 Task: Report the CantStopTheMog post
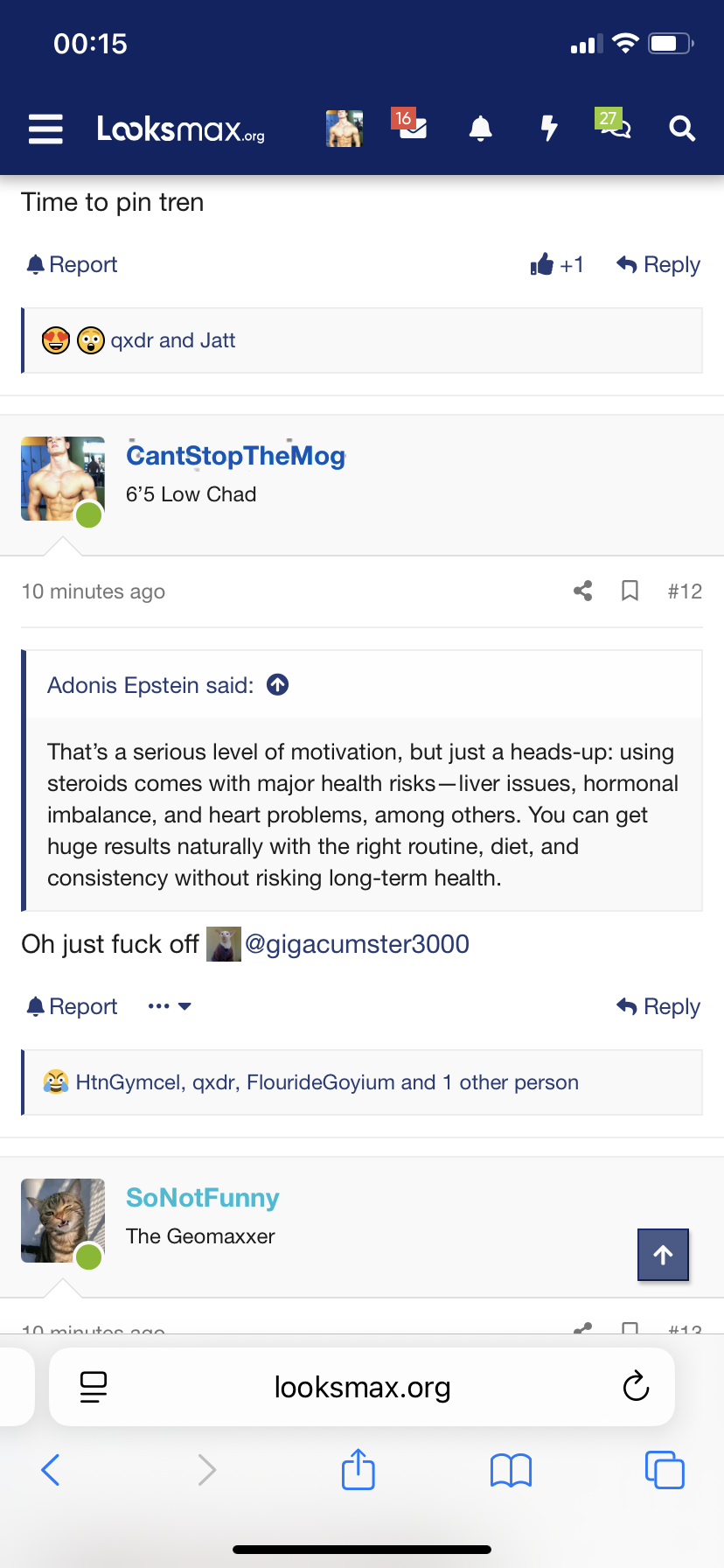point(73,1006)
